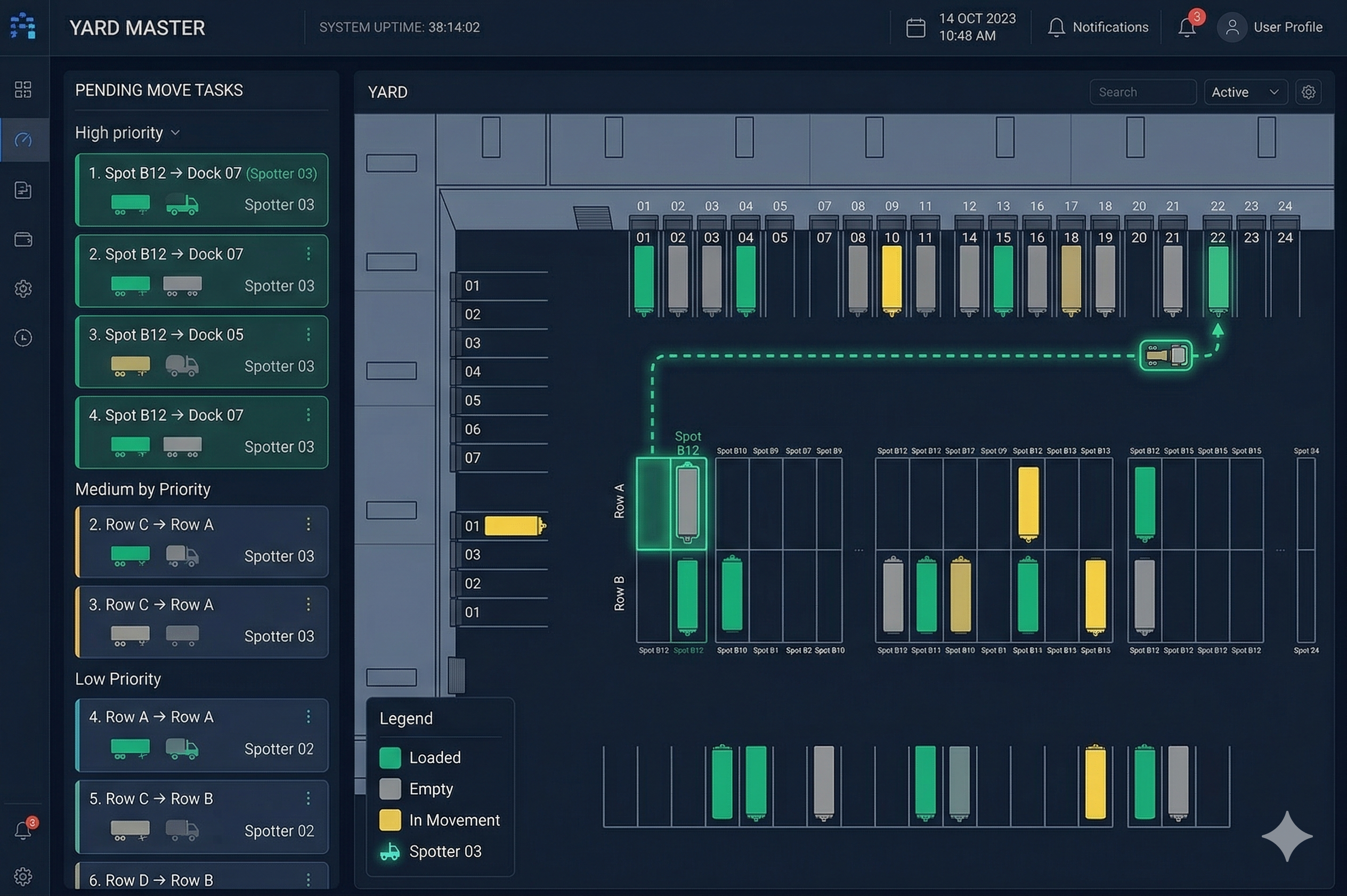This screenshot has width=1347, height=896.
Task: Click the In Movement yellow legend swatch
Action: 390,820
